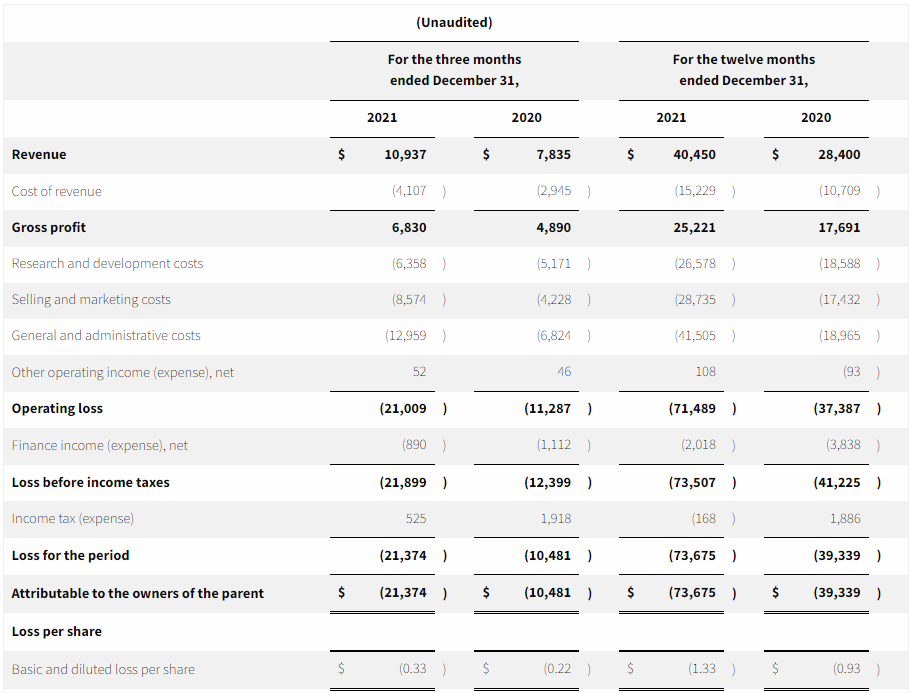Select Research and development costs label

[107, 263]
